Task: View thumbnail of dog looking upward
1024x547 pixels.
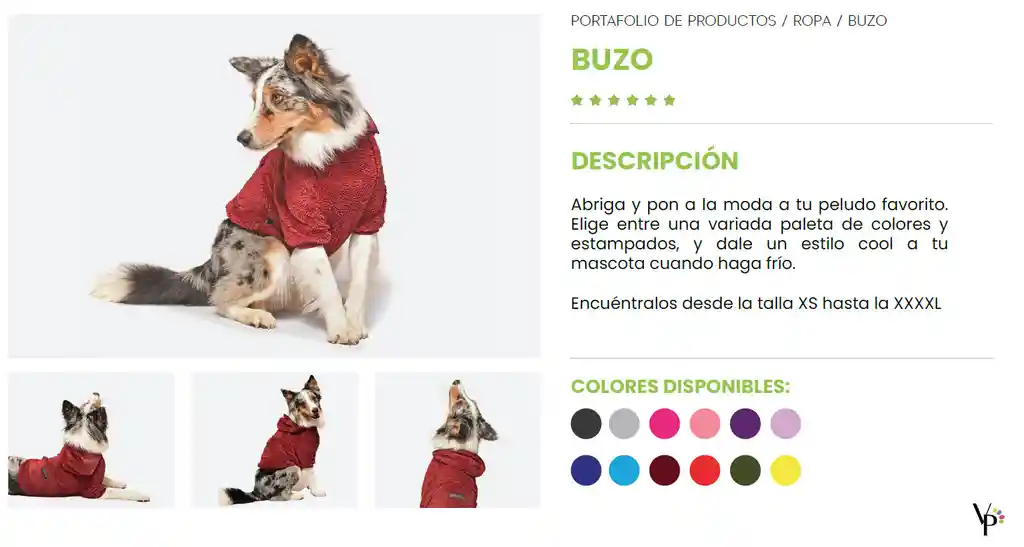Action: 458,440
